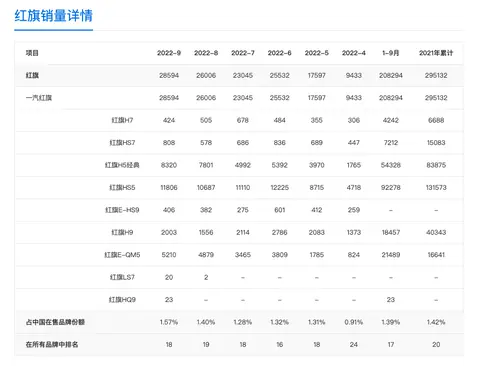Click the 红旗E-HS9 June value 601
The image size is (480, 366).
coord(279,210)
